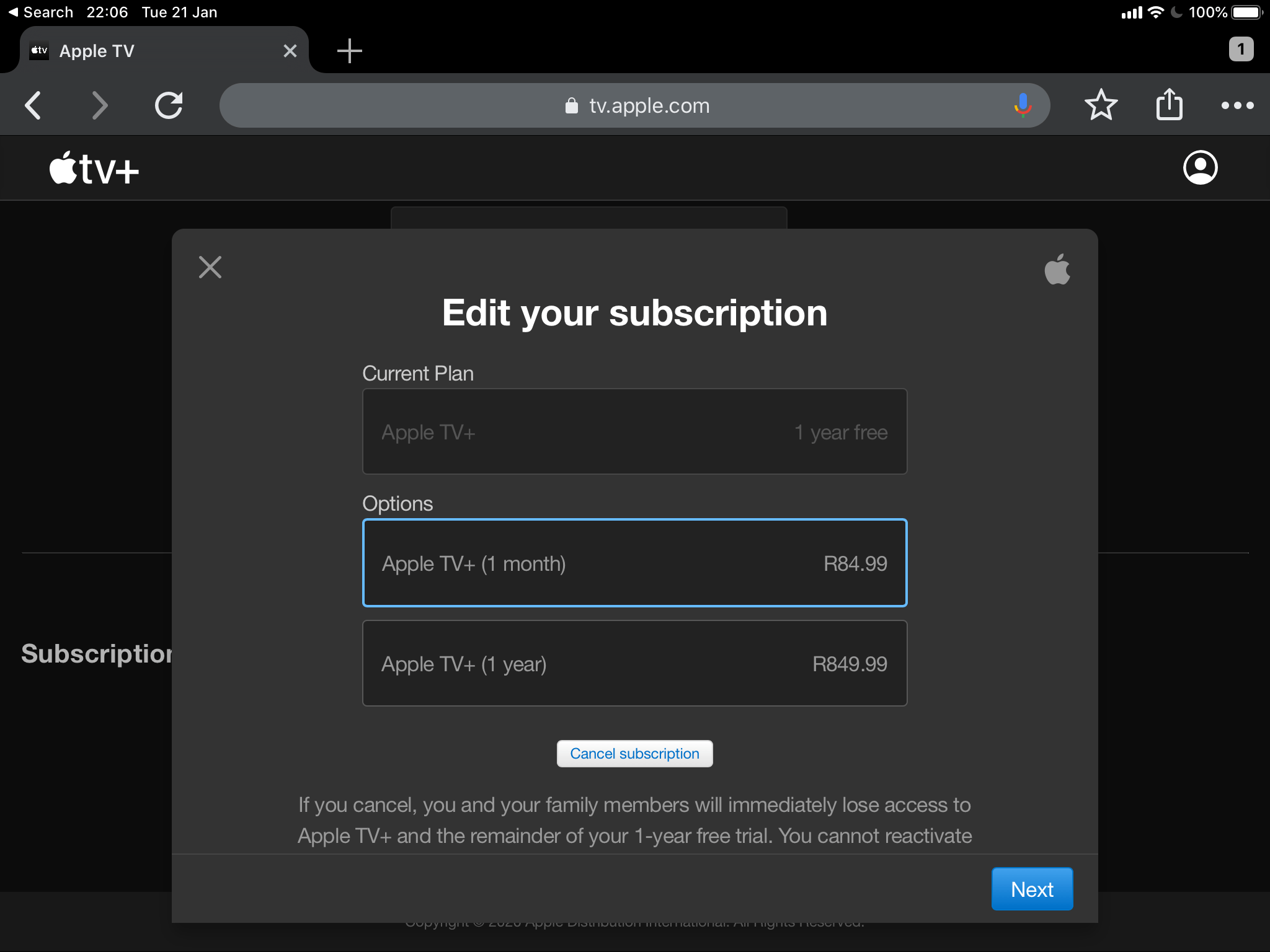Tap the Wi-Fi status icon
Screen dimensions: 1270x952
pyautogui.click(x=1156, y=12)
